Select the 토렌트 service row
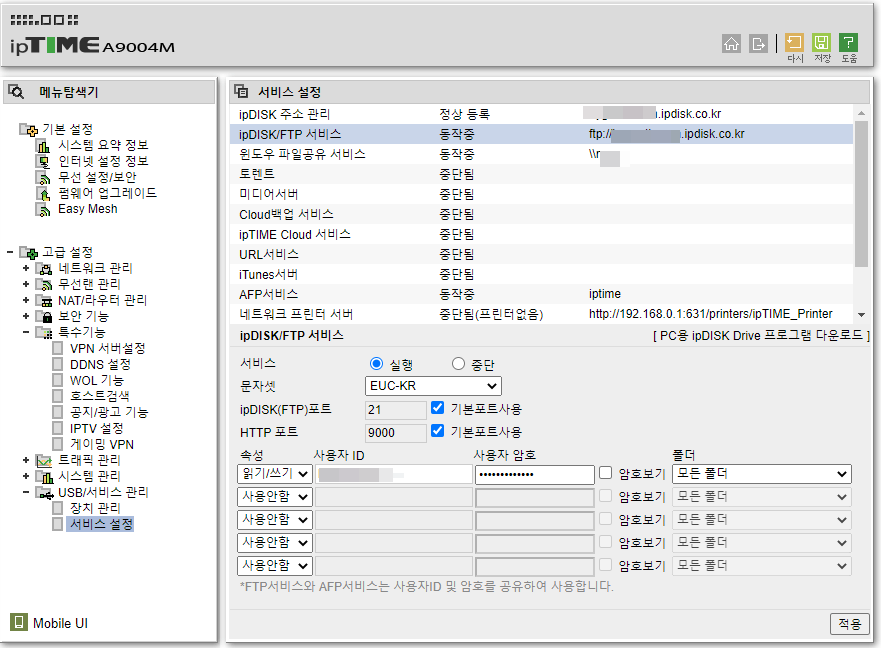881x648 pixels. (x=541, y=174)
